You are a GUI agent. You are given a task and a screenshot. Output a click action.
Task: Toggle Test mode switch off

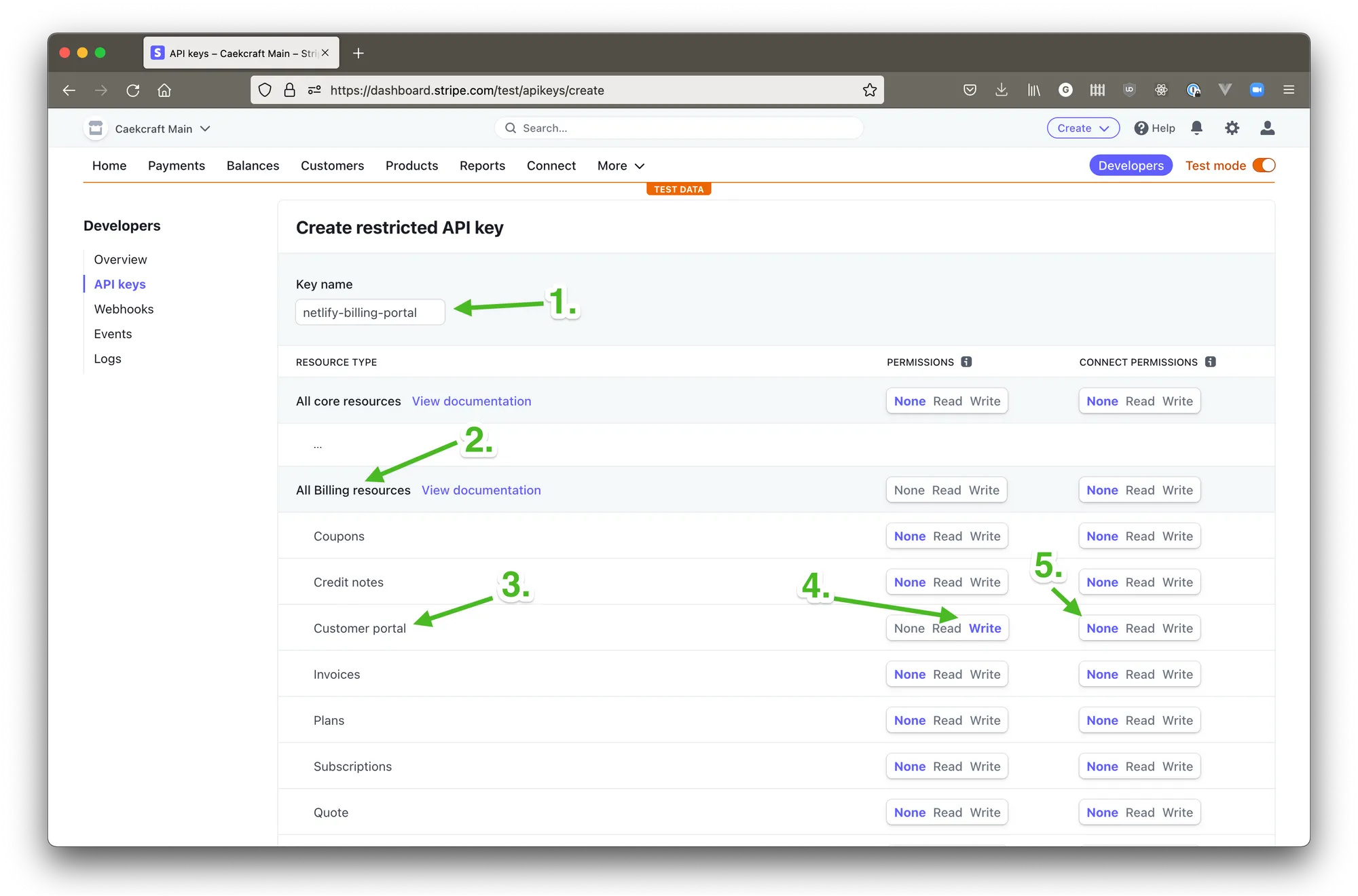pos(1264,166)
